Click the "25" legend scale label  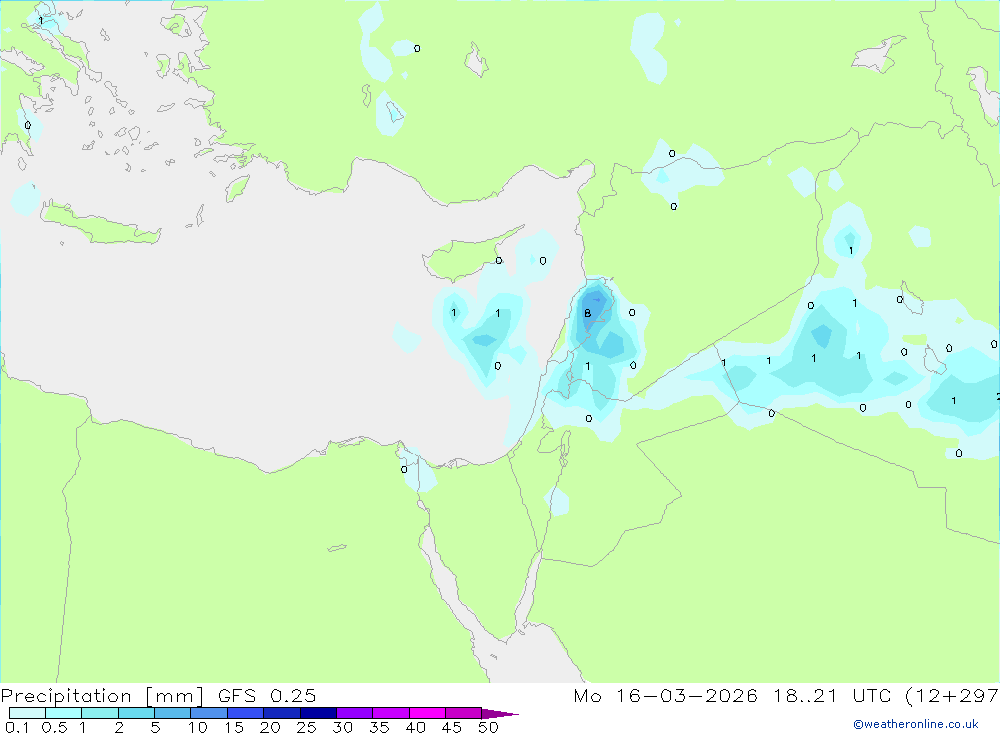[x=307, y=727]
